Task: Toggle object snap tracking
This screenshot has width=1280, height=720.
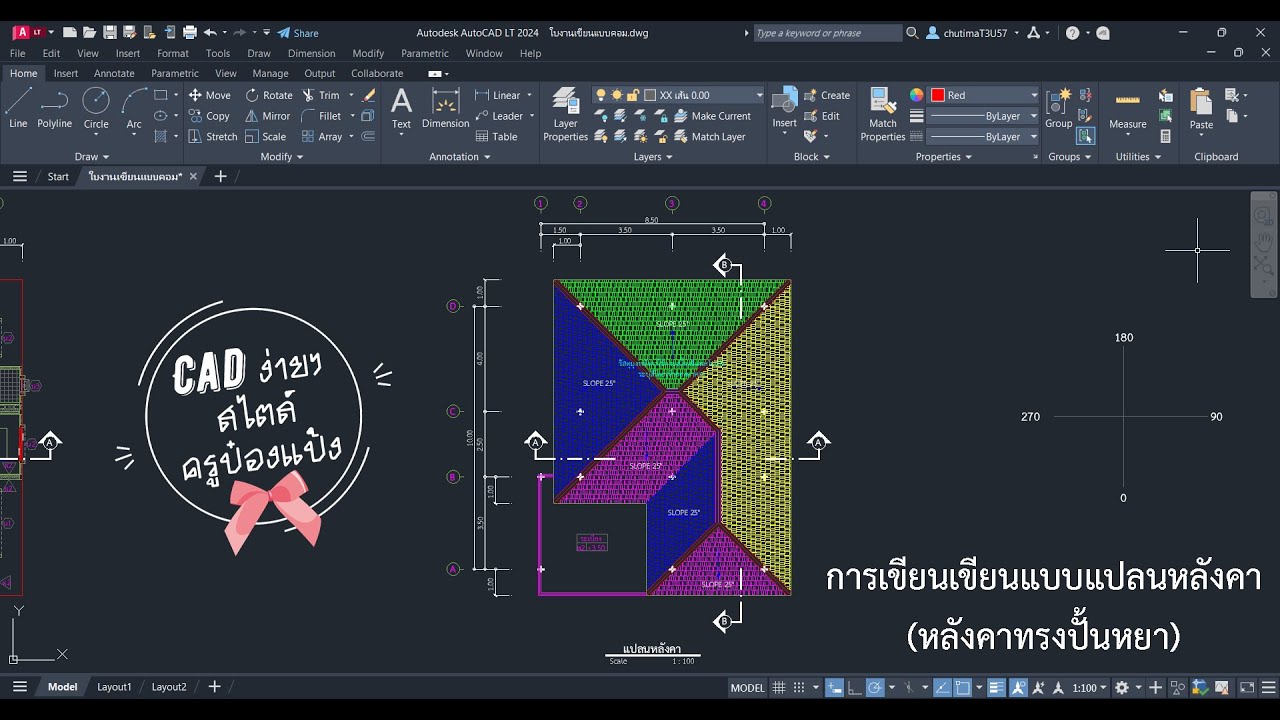Action: coord(943,688)
